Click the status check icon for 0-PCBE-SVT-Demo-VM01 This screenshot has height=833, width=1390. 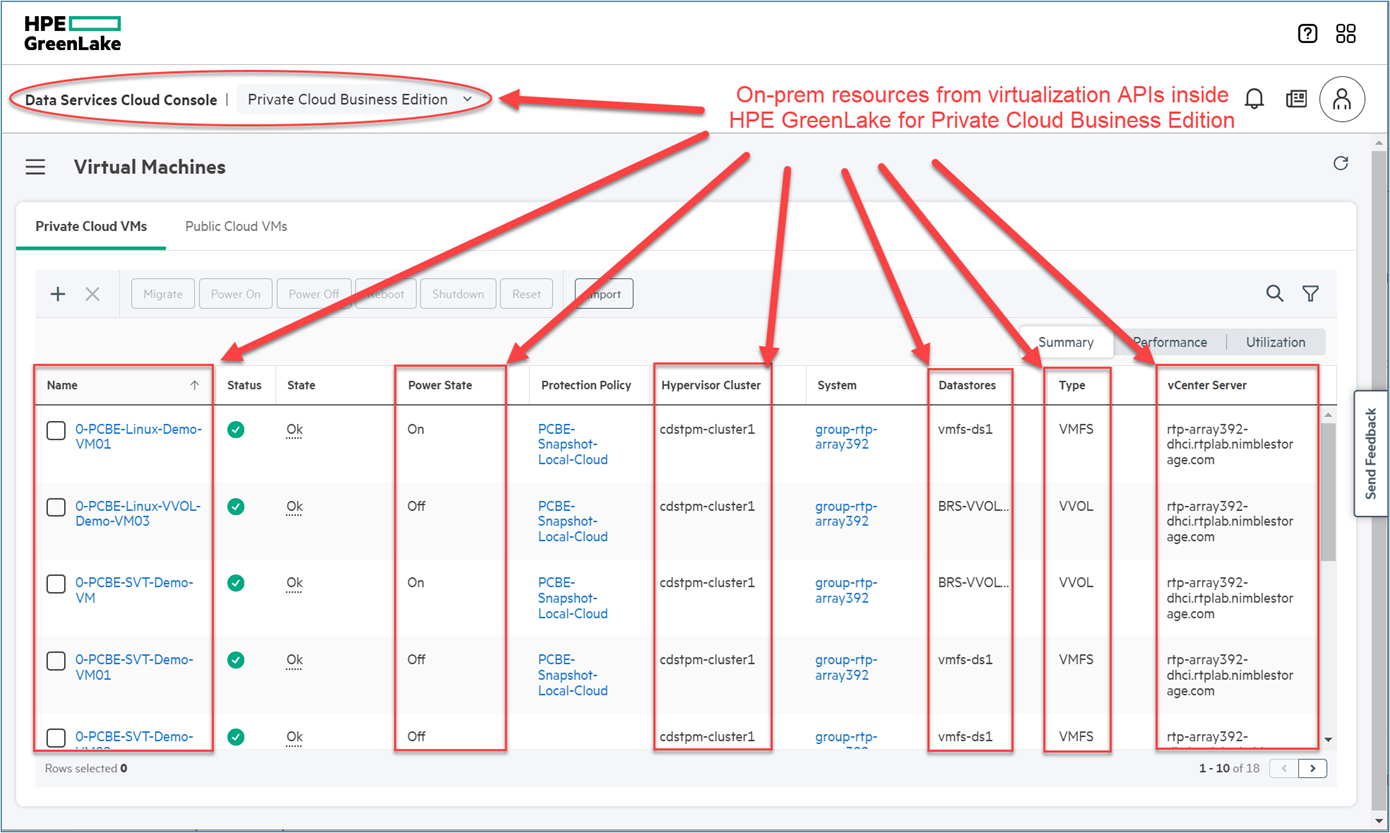pyautogui.click(x=236, y=660)
